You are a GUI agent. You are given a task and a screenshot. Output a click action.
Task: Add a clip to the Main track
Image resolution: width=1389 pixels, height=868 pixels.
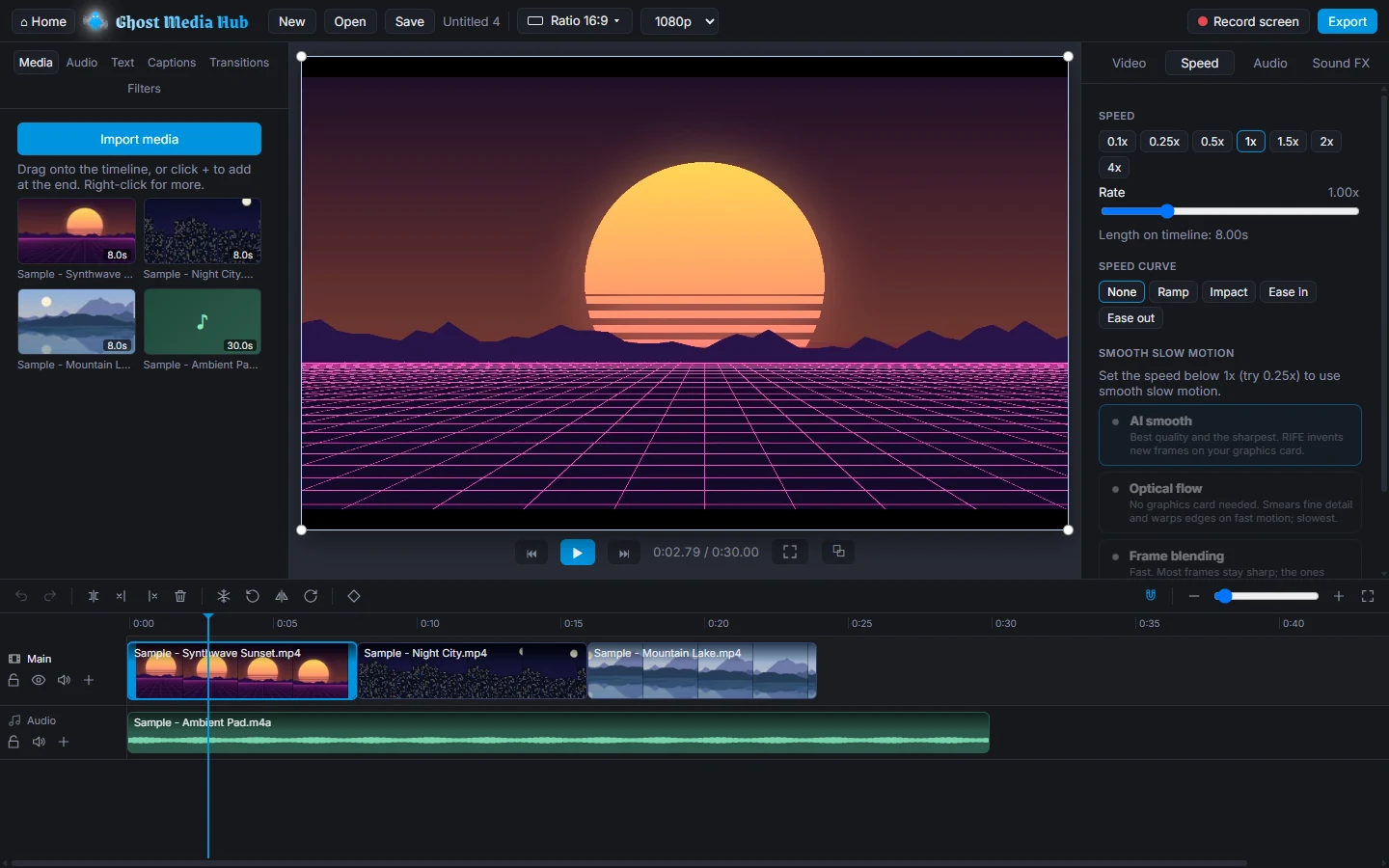coord(89,680)
